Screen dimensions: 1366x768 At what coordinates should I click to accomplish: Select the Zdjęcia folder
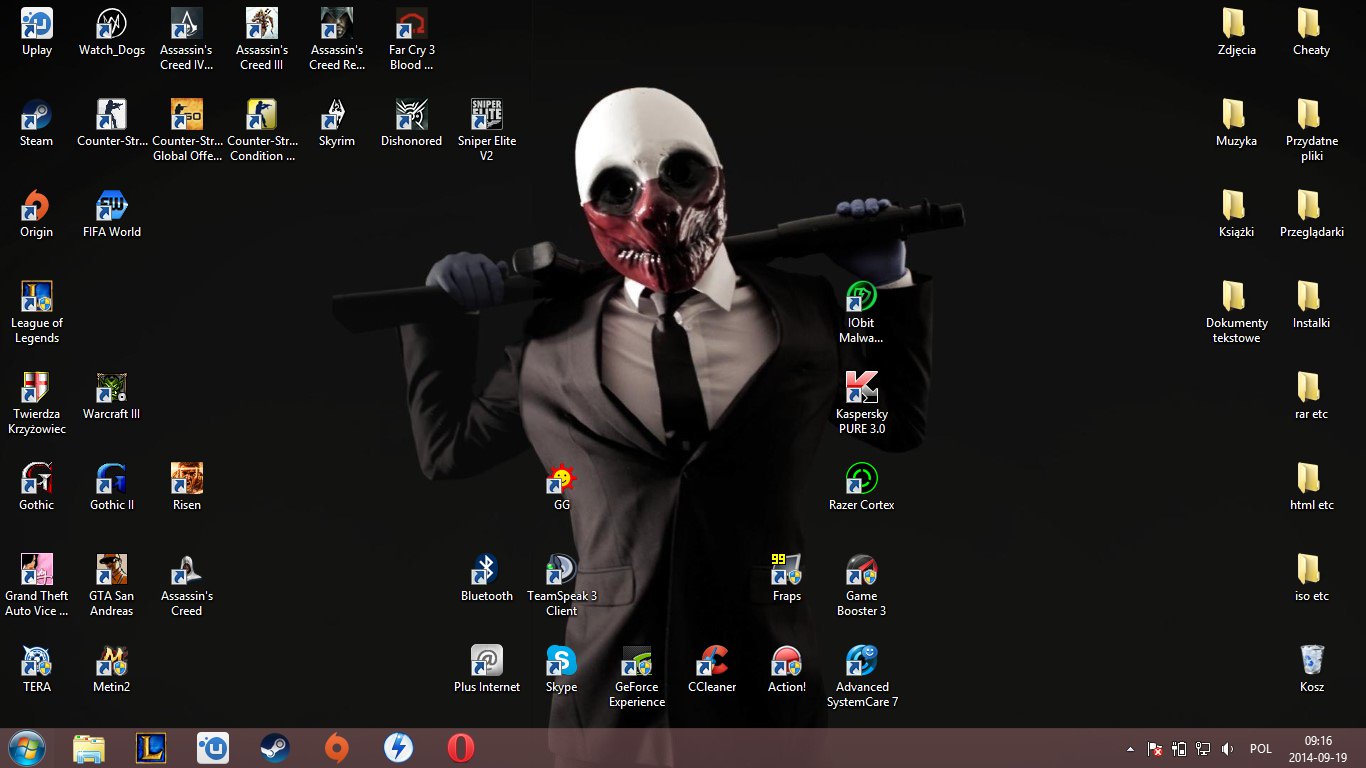1237,32
